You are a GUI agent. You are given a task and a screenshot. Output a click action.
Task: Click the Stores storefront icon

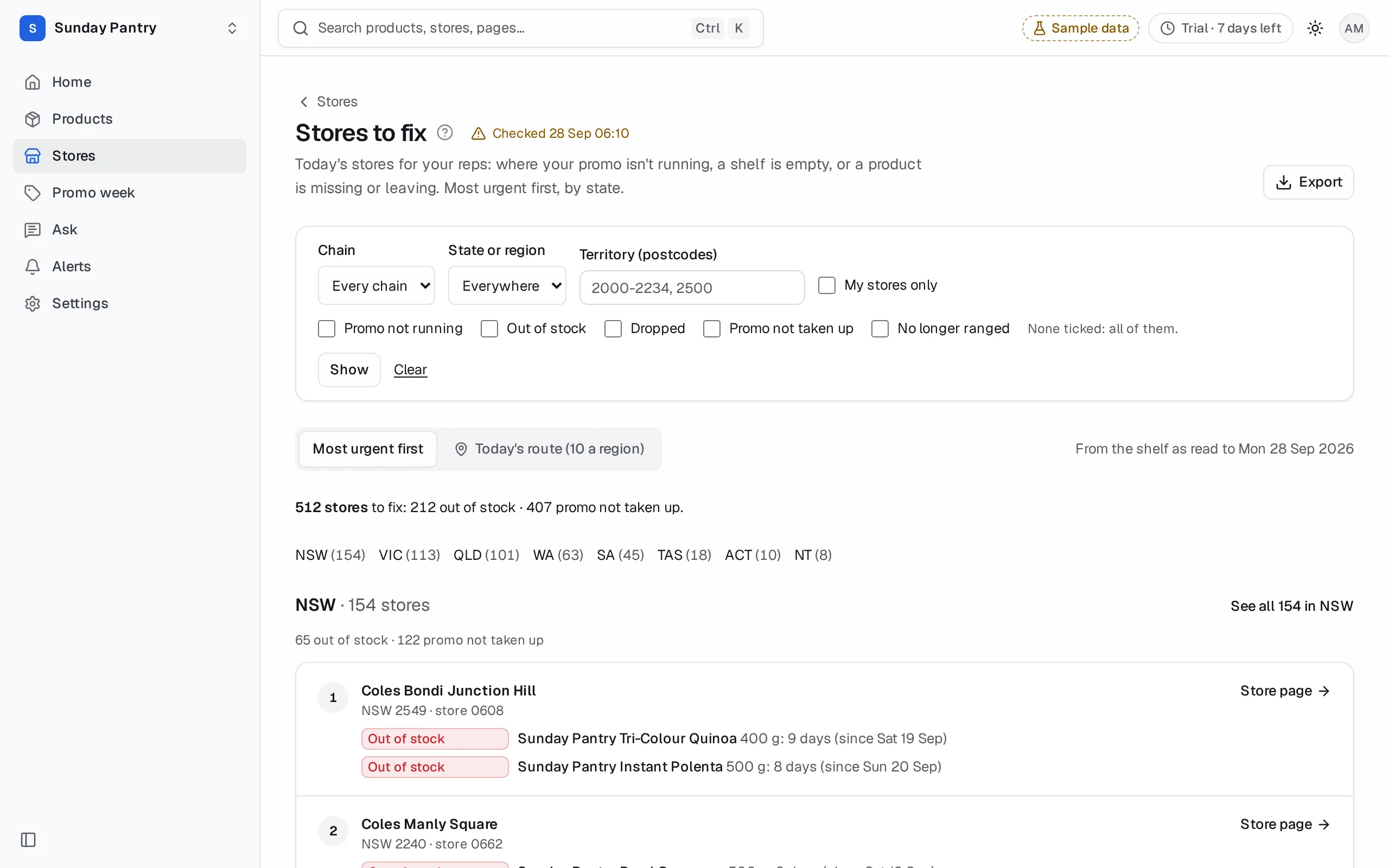pos(33,156)
